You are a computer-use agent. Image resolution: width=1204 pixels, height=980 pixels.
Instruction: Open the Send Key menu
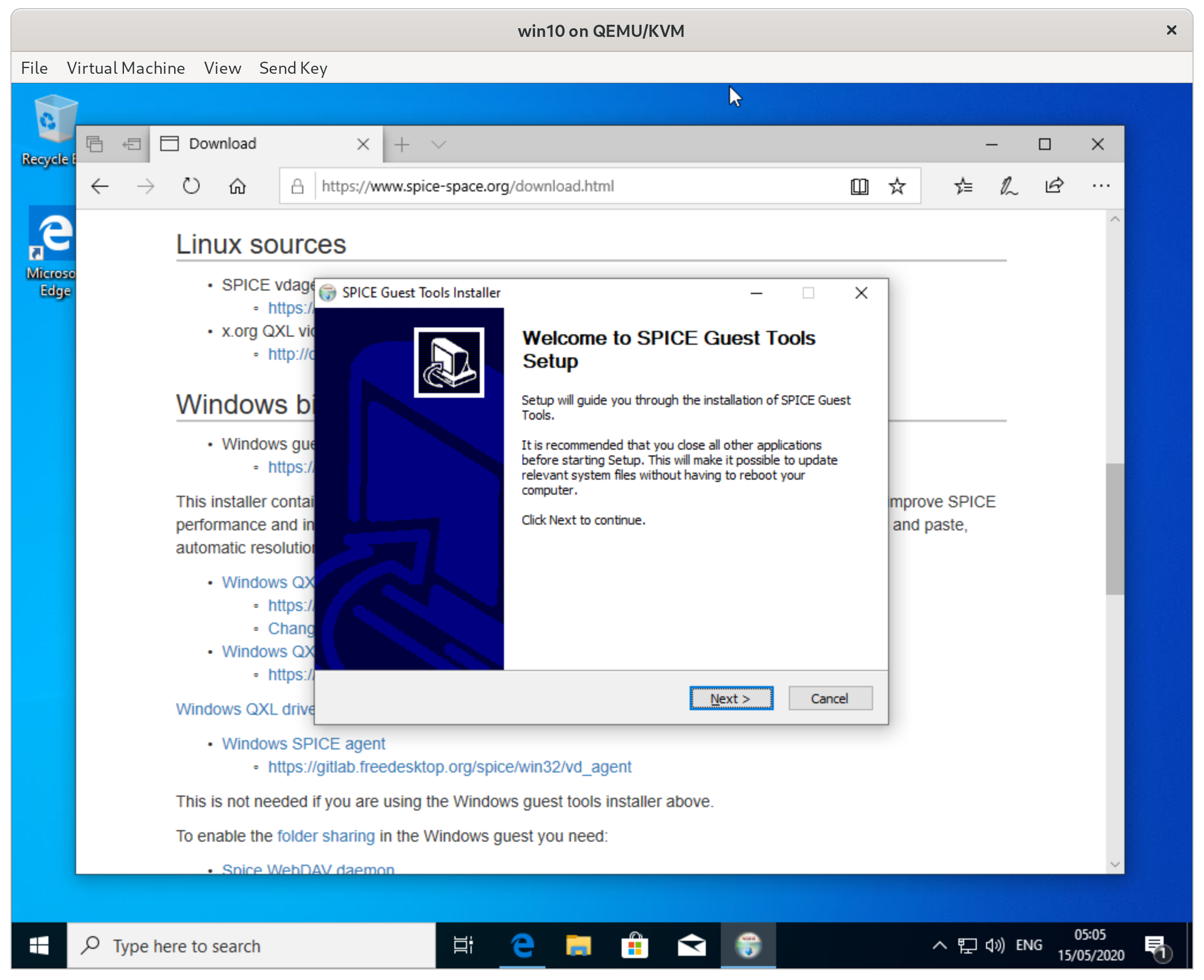click(x=293, y=67)
